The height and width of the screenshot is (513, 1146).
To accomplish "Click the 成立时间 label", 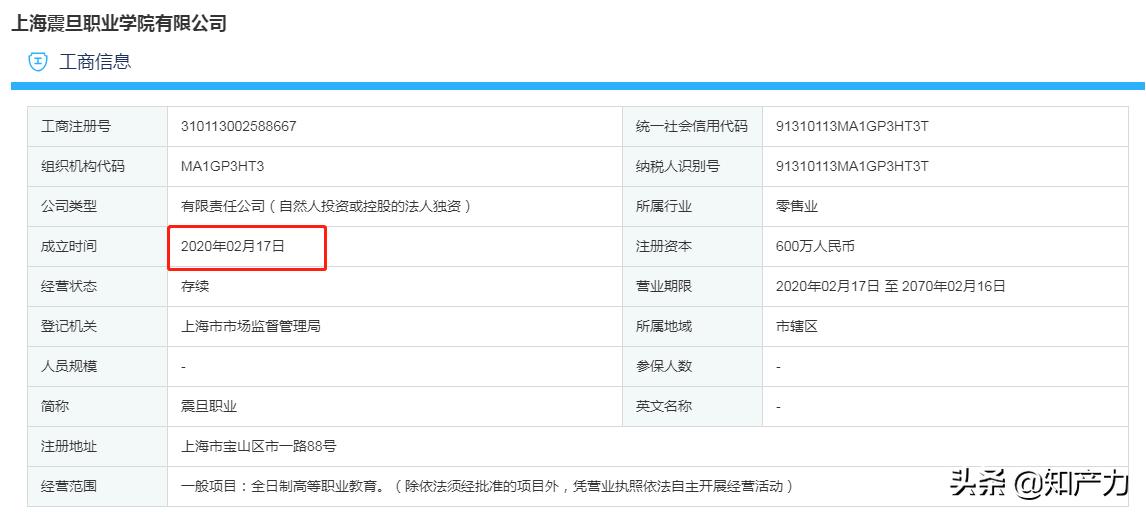I will point(69,247).
